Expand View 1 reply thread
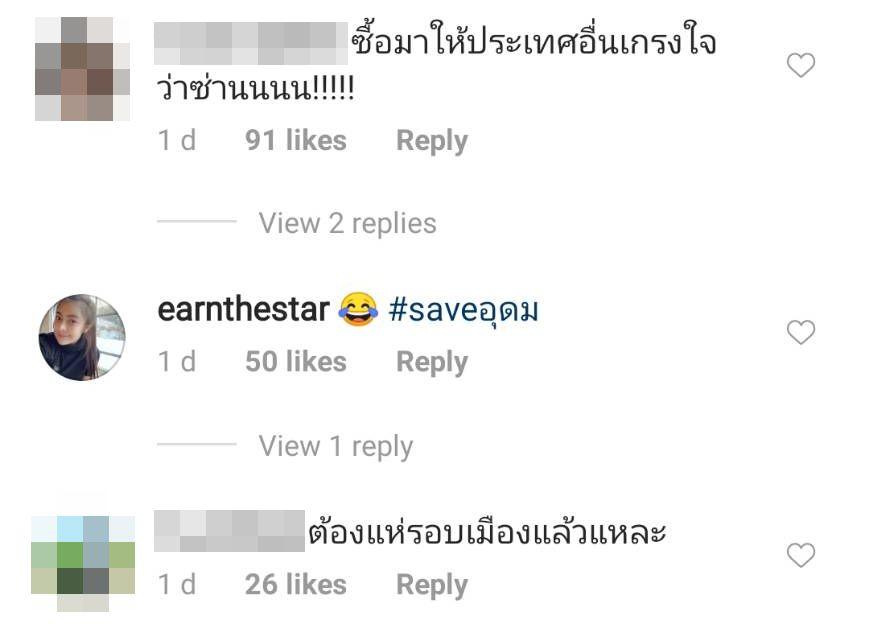This screenshot has width=869, height=637. pos(336,446)
